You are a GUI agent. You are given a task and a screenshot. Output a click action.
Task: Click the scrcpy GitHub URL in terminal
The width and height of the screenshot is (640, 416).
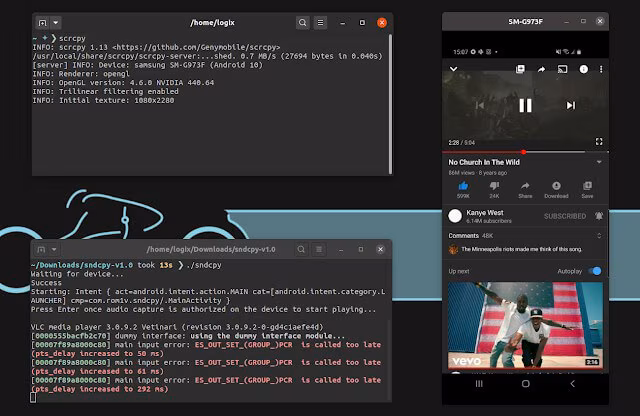tap(196, 47)
